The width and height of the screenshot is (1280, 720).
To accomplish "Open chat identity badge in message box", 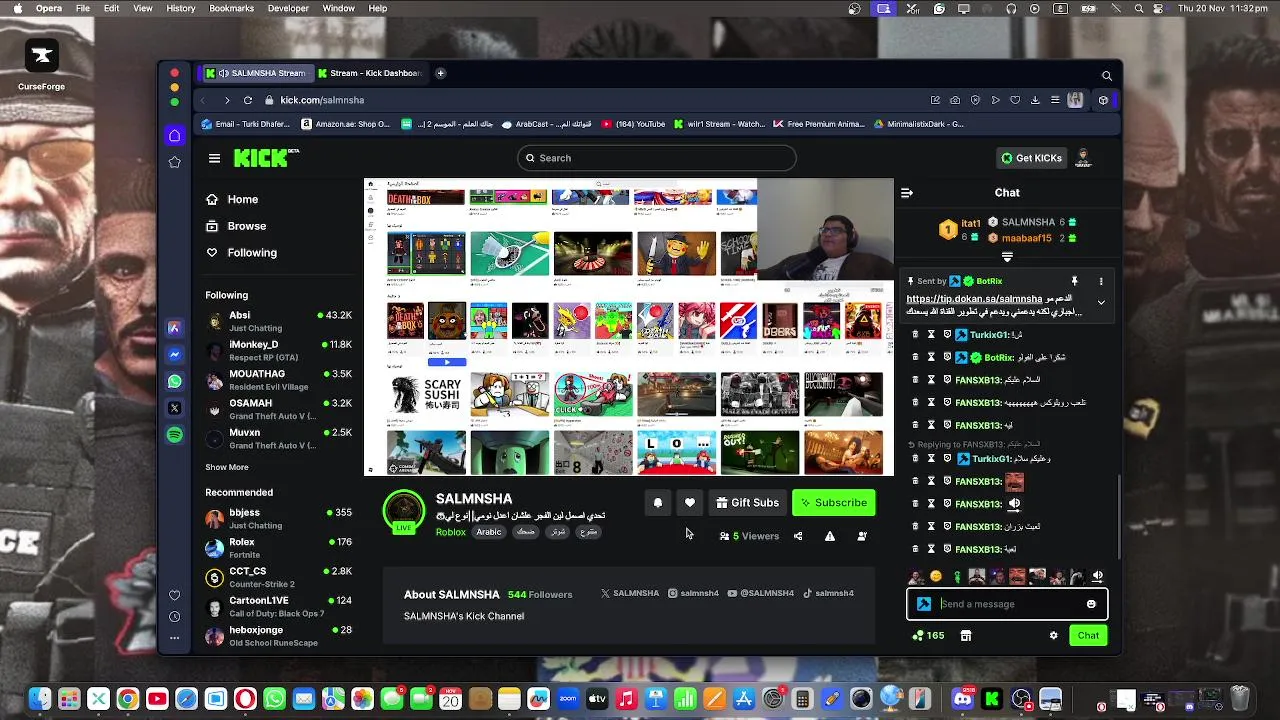I will 924,604.
